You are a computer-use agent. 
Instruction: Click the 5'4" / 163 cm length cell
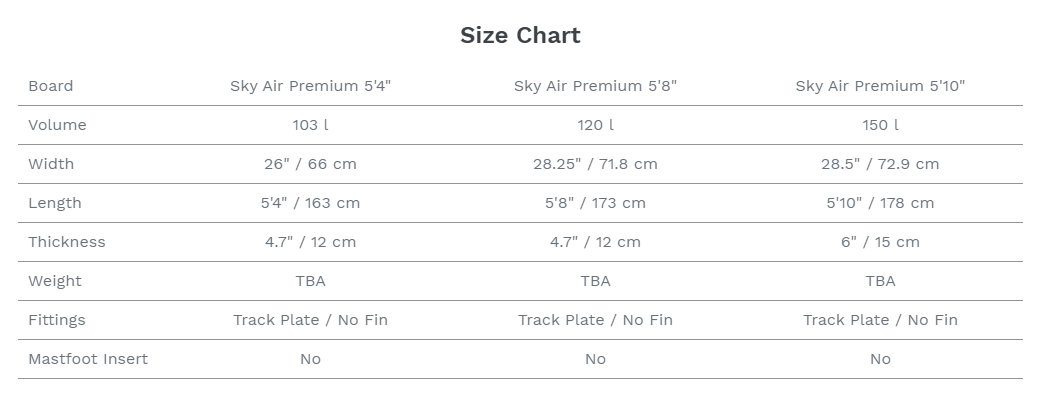coord(310,203)
